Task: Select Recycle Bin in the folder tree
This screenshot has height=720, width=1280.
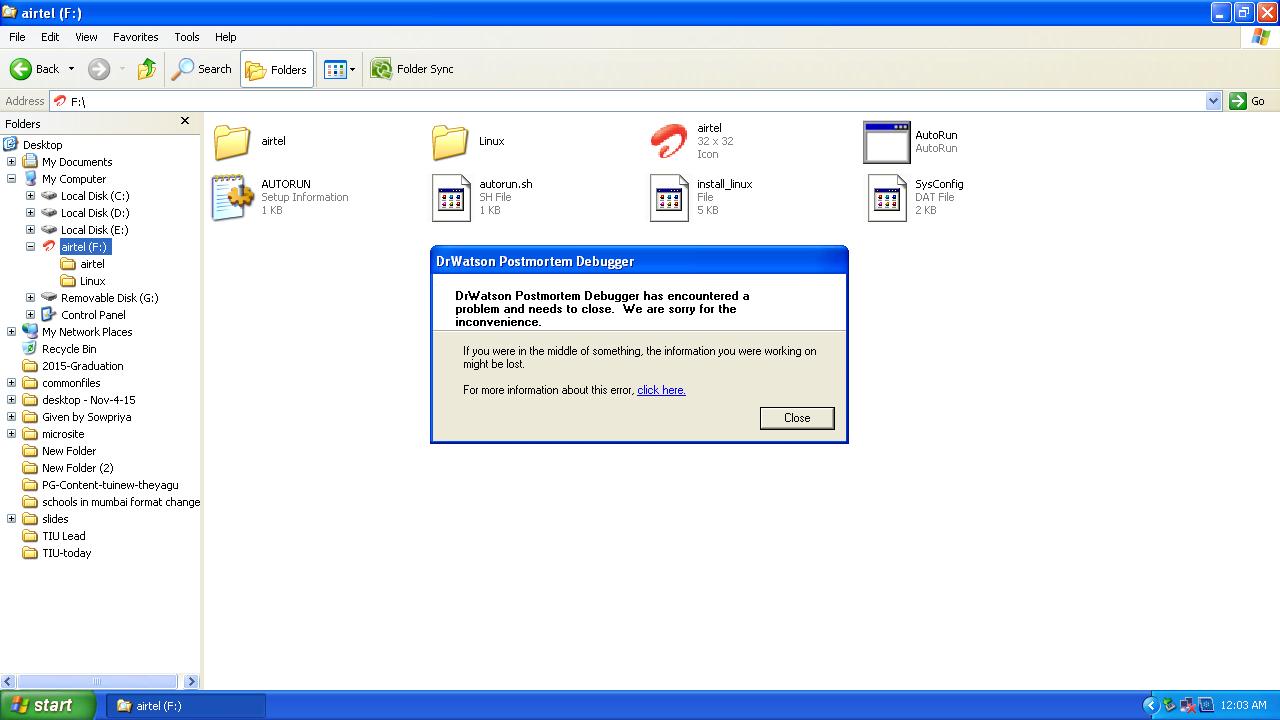Action: (69, 349)
